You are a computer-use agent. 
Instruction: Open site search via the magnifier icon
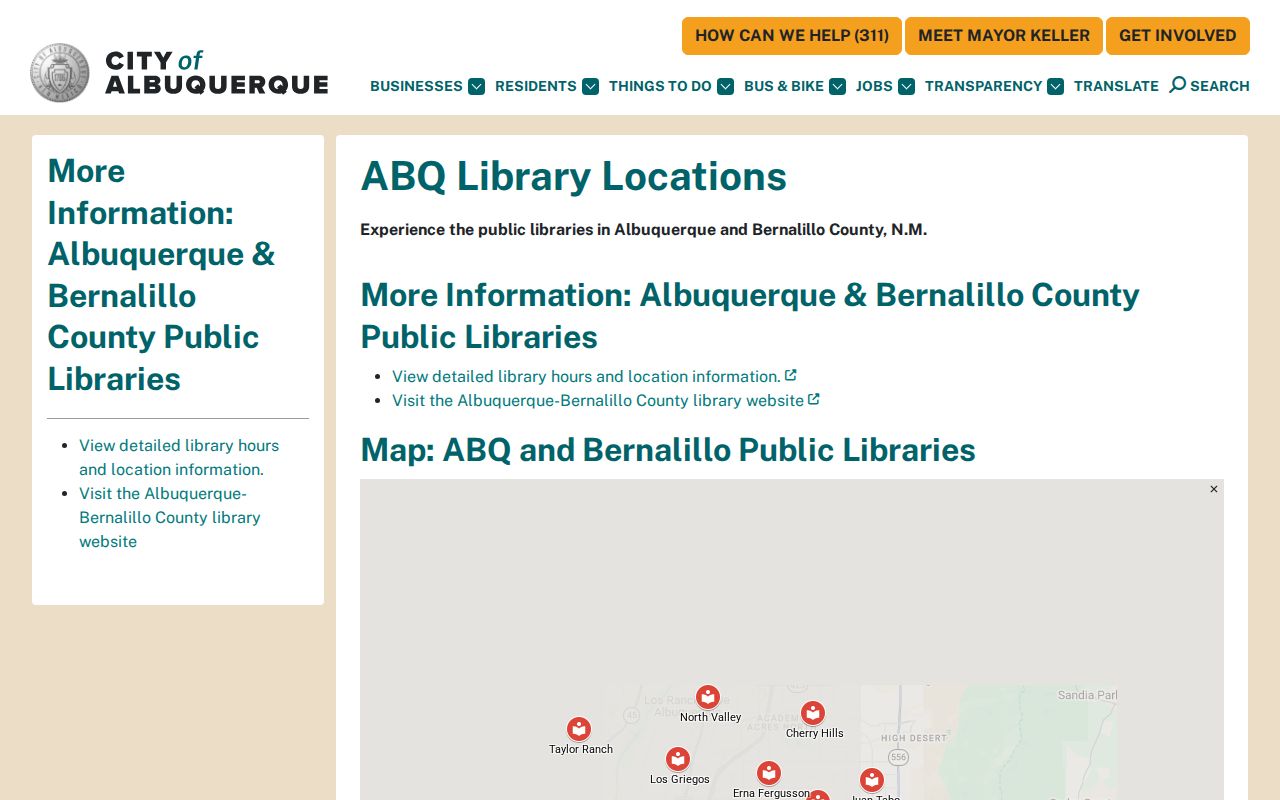(1178, 85)
